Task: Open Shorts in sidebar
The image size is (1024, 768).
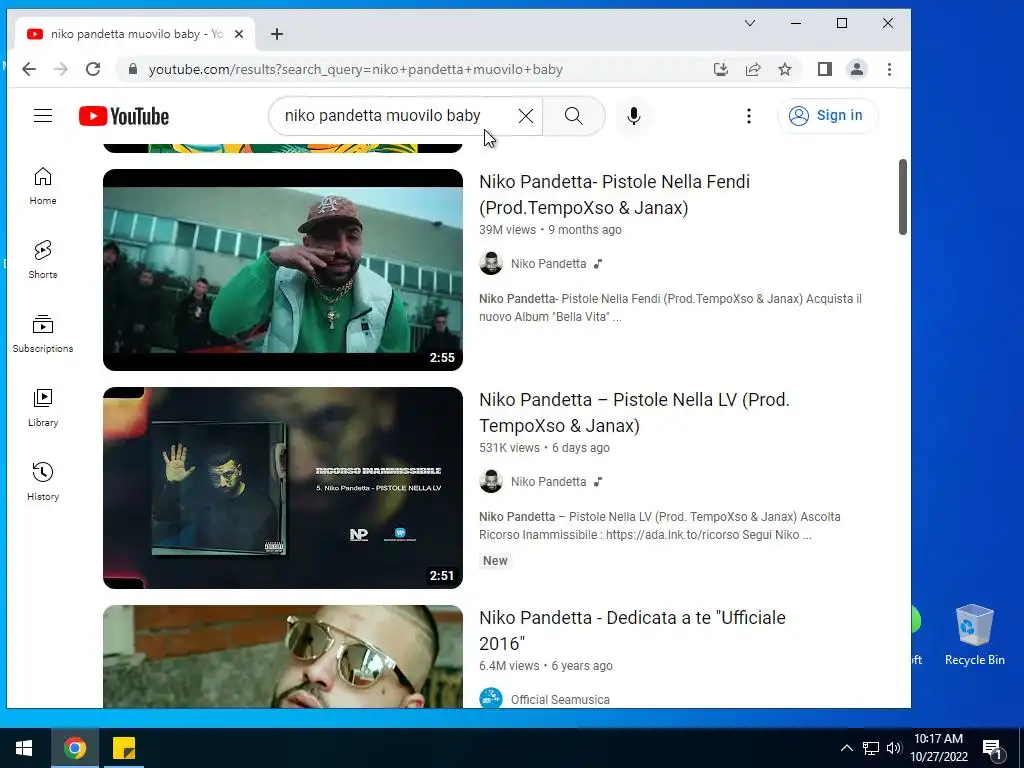Action: click(x=43, y=260)
